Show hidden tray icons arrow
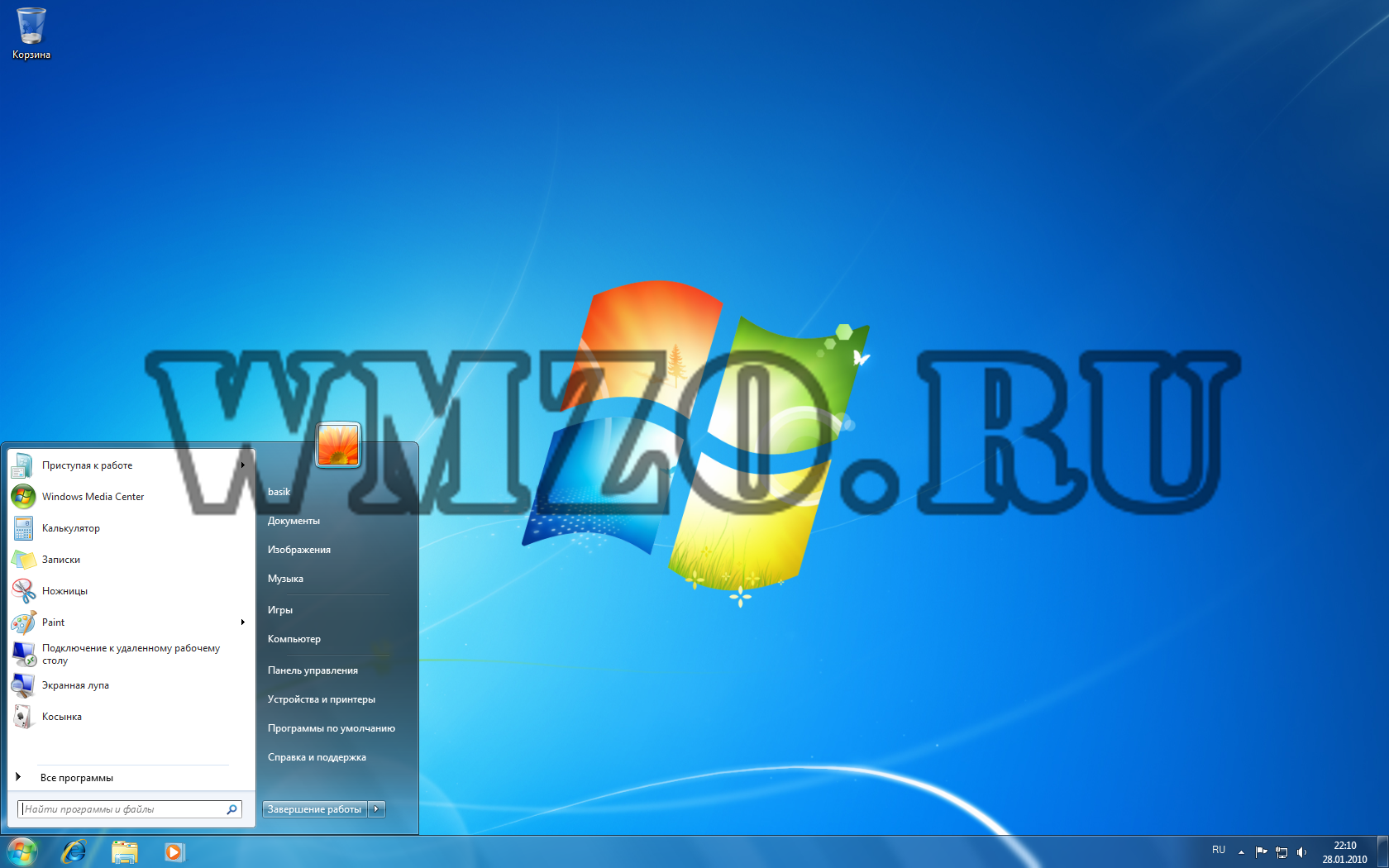This screenshot has height=868, width=1389. 1241,851
